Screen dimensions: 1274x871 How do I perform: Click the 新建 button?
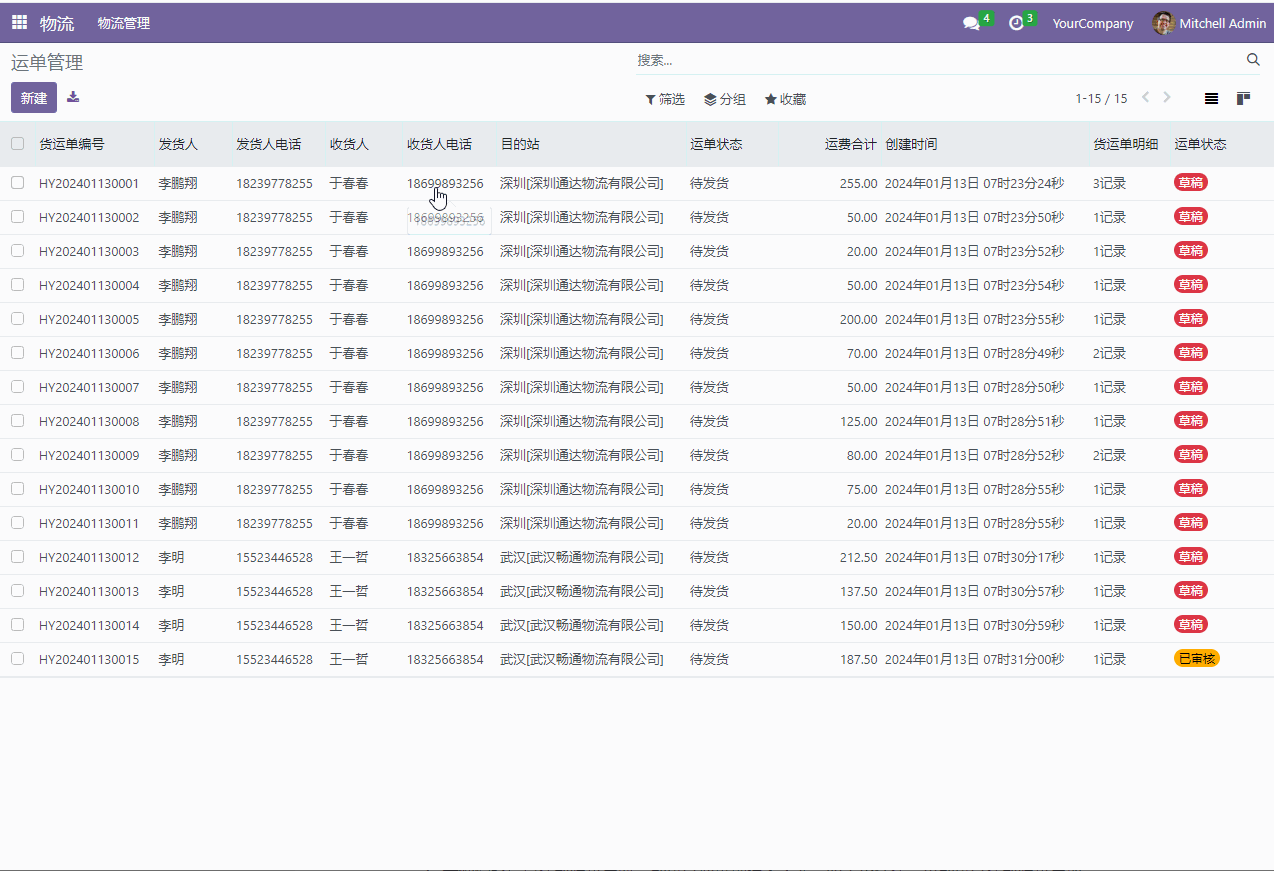(34, 98)
